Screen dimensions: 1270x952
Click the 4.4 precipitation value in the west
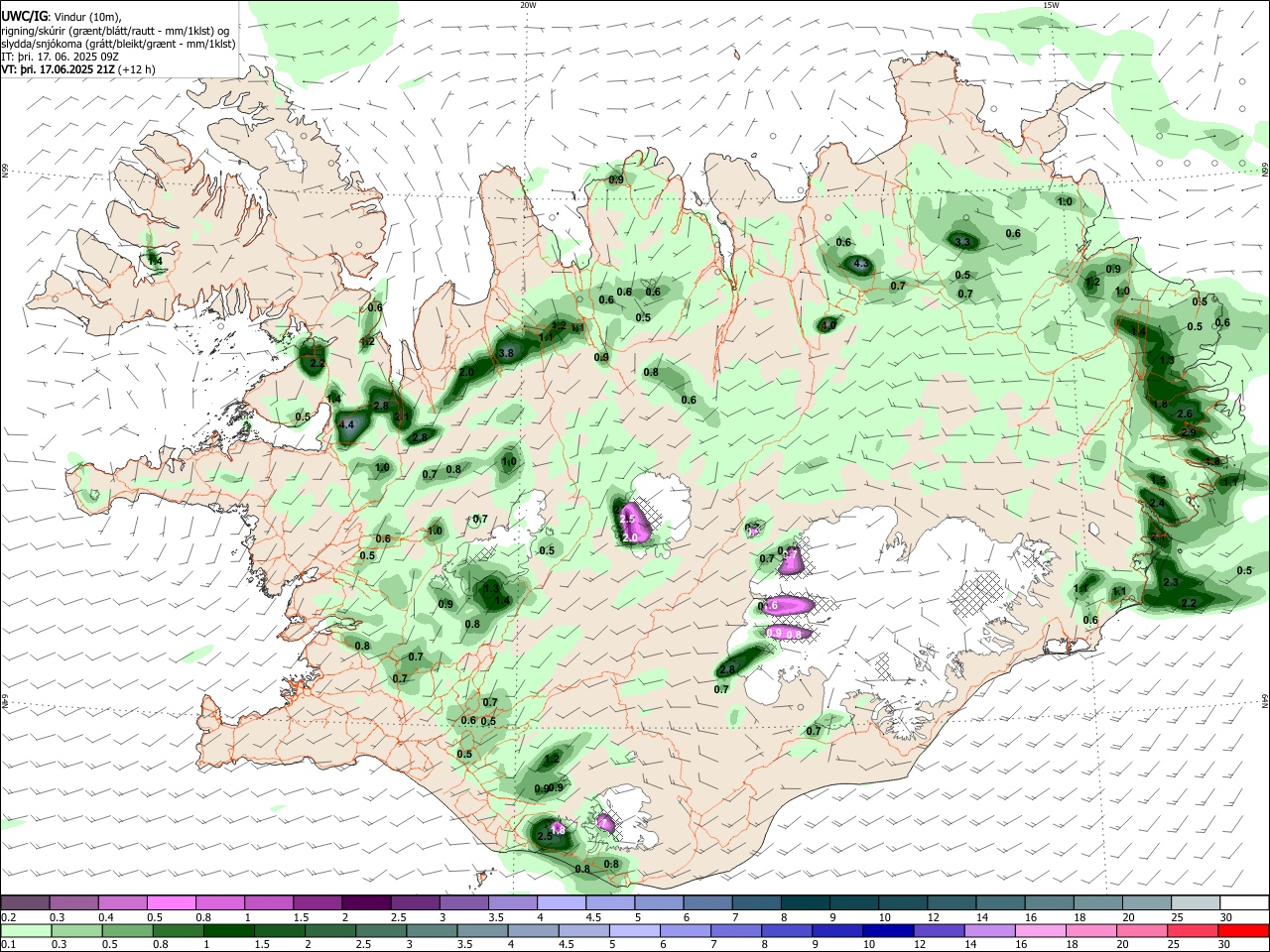[x=346, y=424]
